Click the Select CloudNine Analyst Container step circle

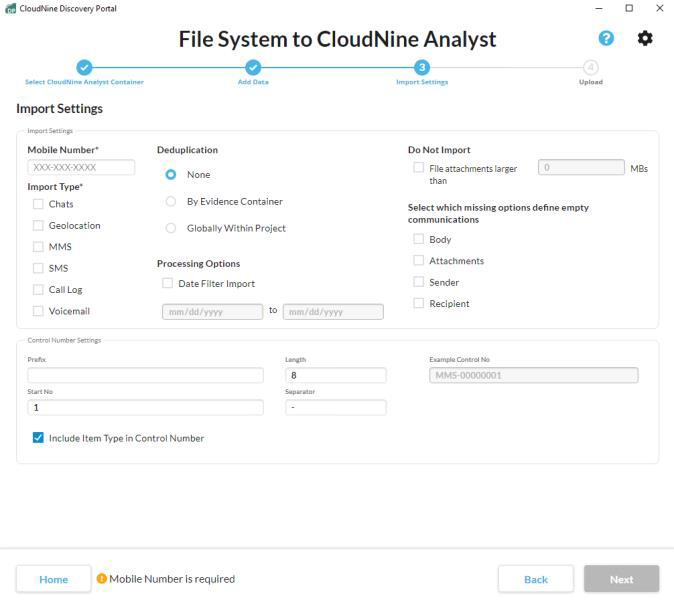(x=84, y=68)
